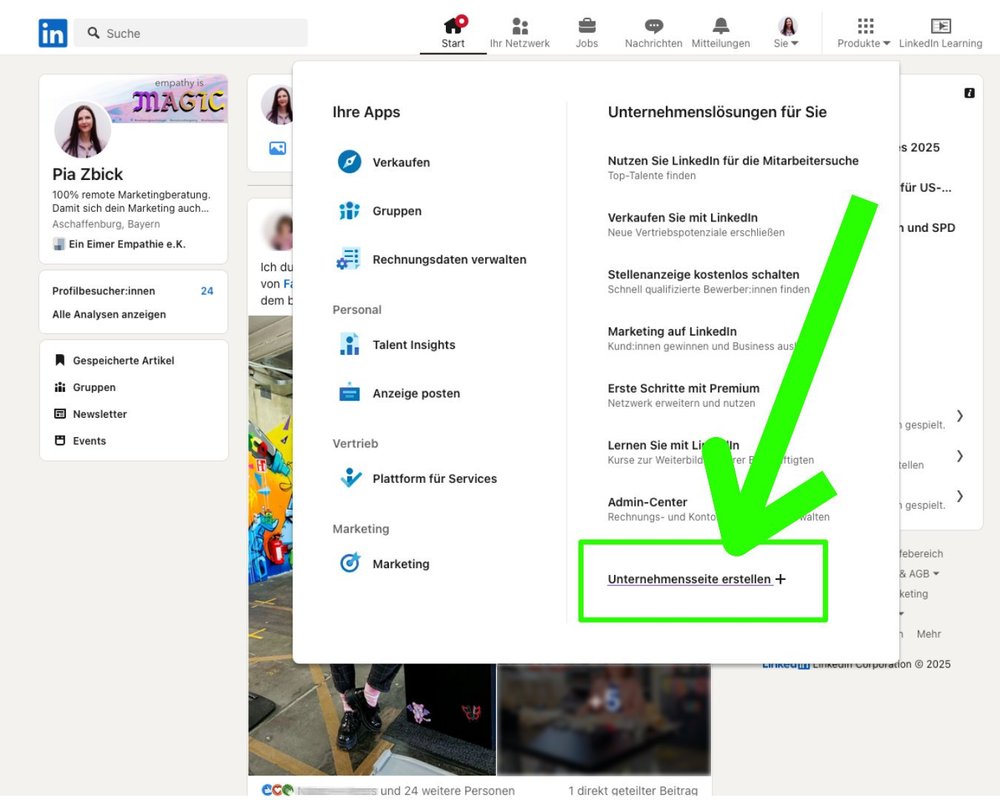The width and height of the screenshot is (1000, 800).
Task: Open Events in left sidebar
Action: tap(80, 441)
